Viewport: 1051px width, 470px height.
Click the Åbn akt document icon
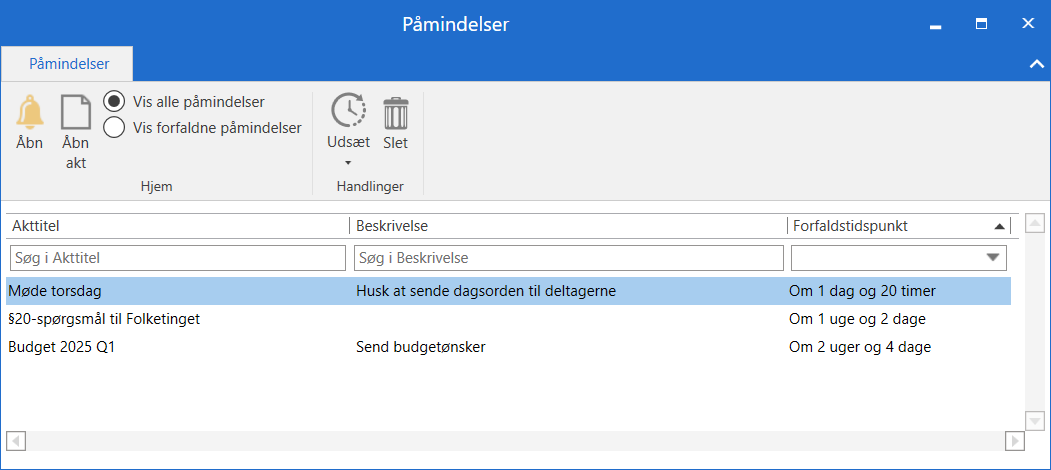pyautogui.click(x=76, y=113)
